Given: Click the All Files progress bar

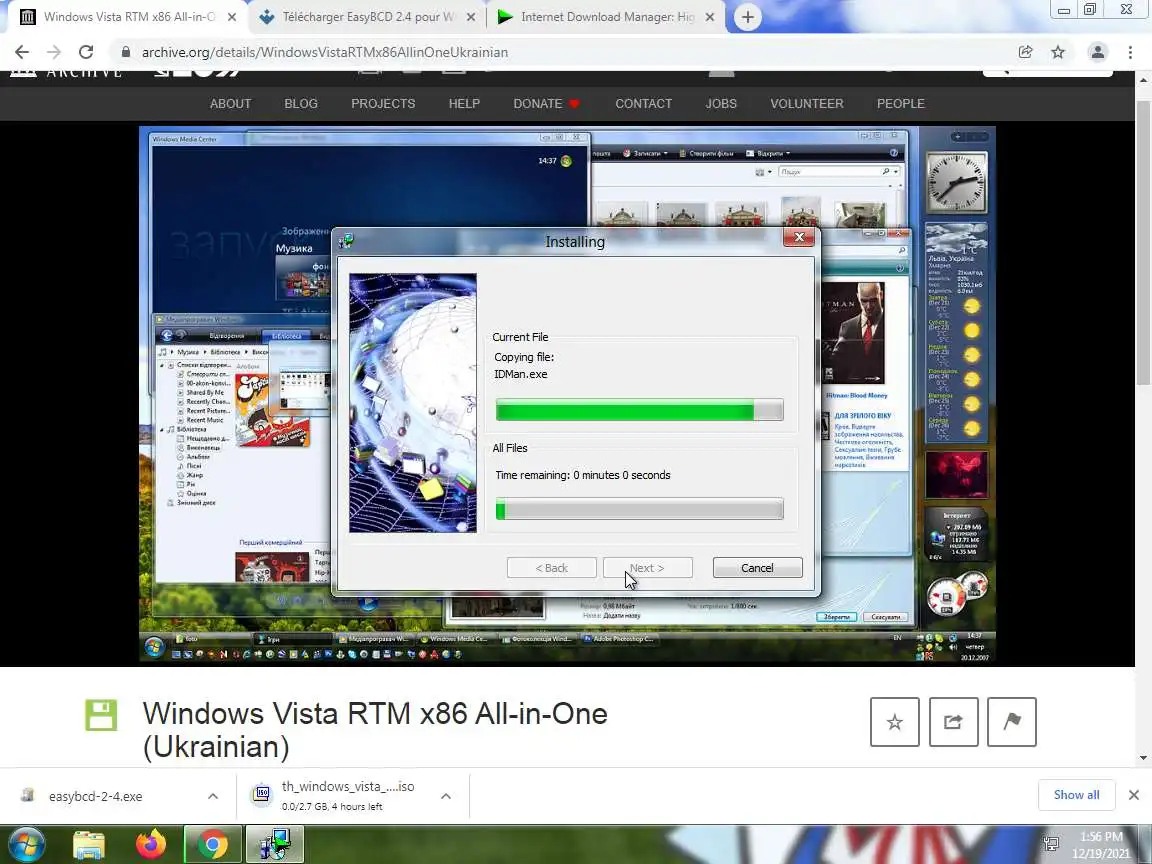Looking at the screenshot, I should coord(639,509).
